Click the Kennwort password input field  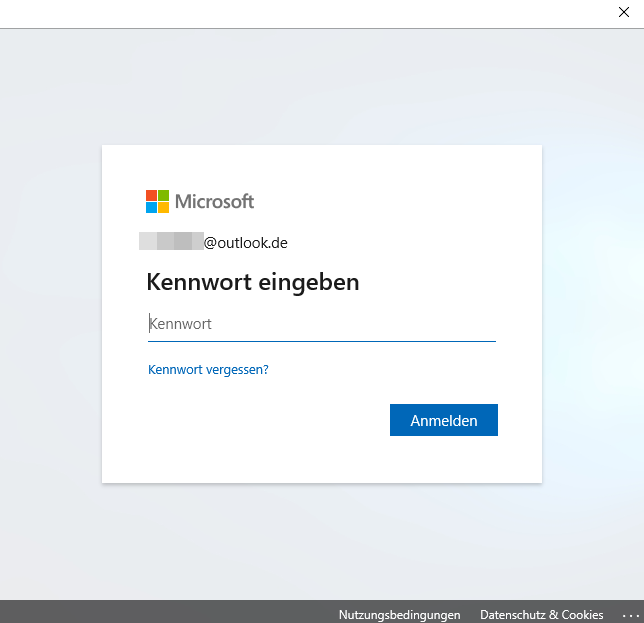[322, 324]
